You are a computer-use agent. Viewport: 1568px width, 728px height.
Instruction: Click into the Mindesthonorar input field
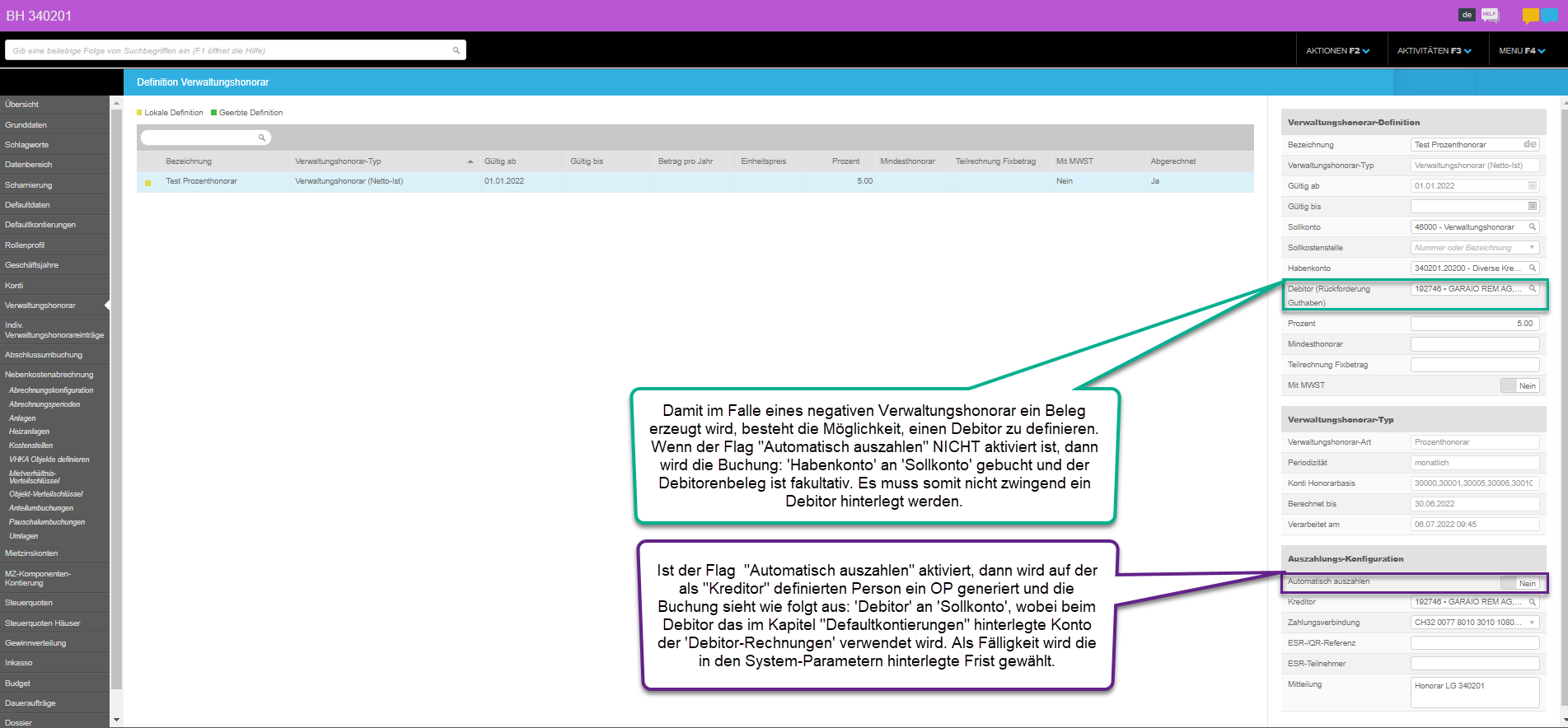[x=1474, y=344]
